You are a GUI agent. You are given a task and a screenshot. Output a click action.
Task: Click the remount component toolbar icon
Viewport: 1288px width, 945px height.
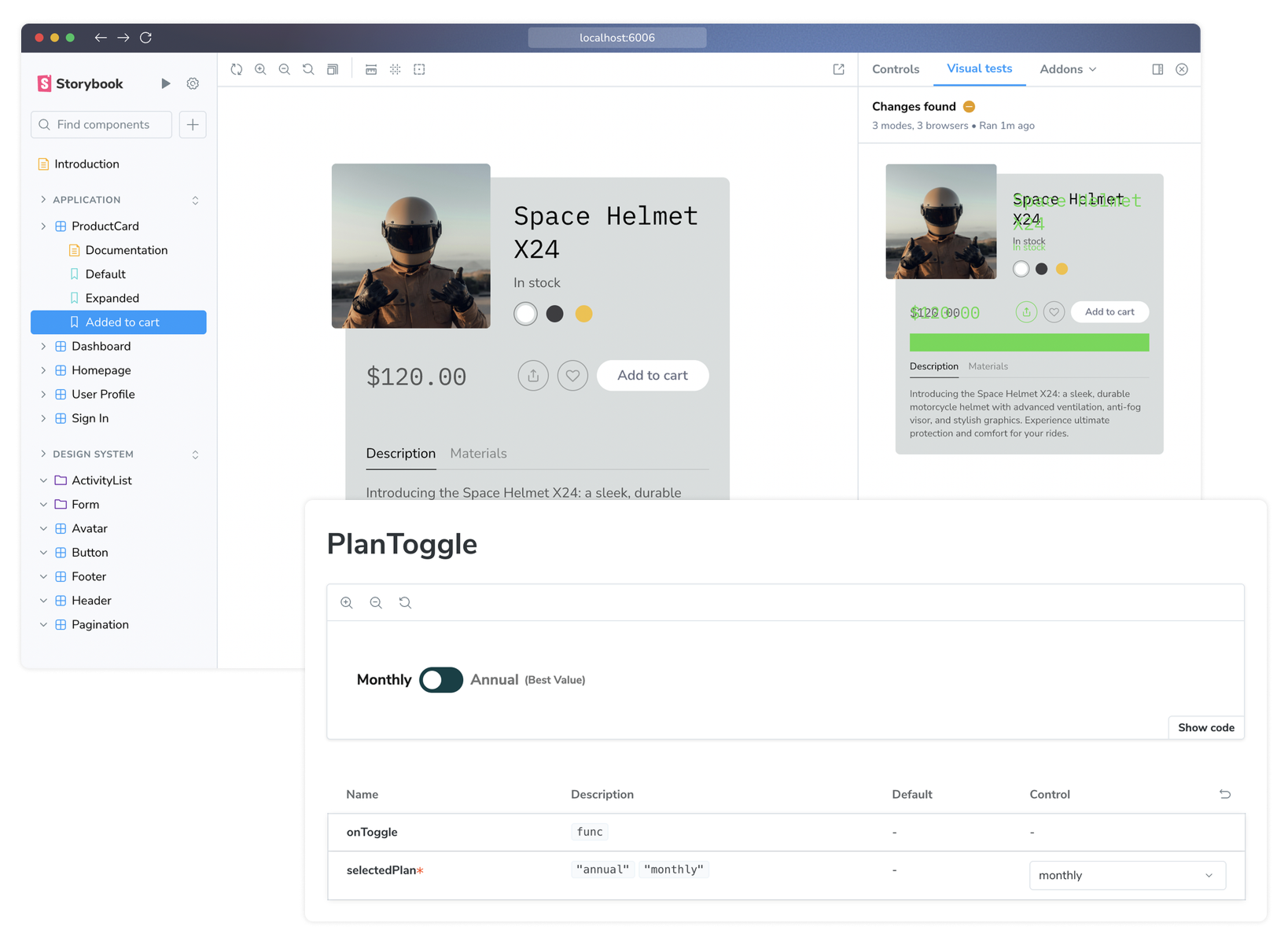tap(237, 69)
